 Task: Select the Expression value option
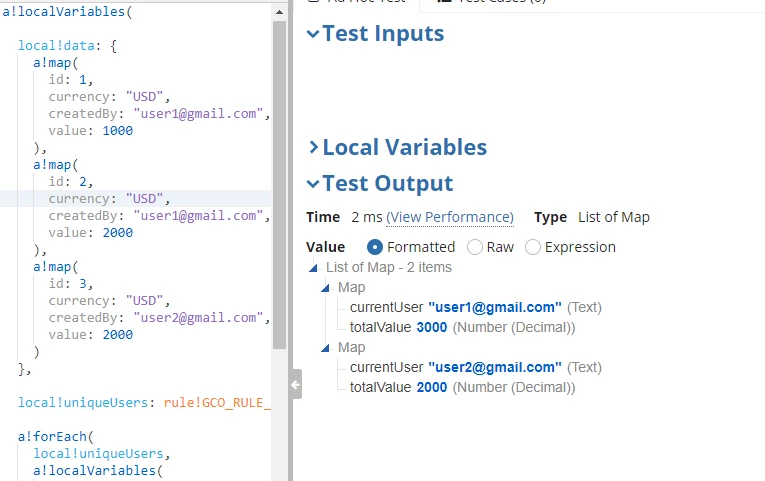(x=533, y=247)
